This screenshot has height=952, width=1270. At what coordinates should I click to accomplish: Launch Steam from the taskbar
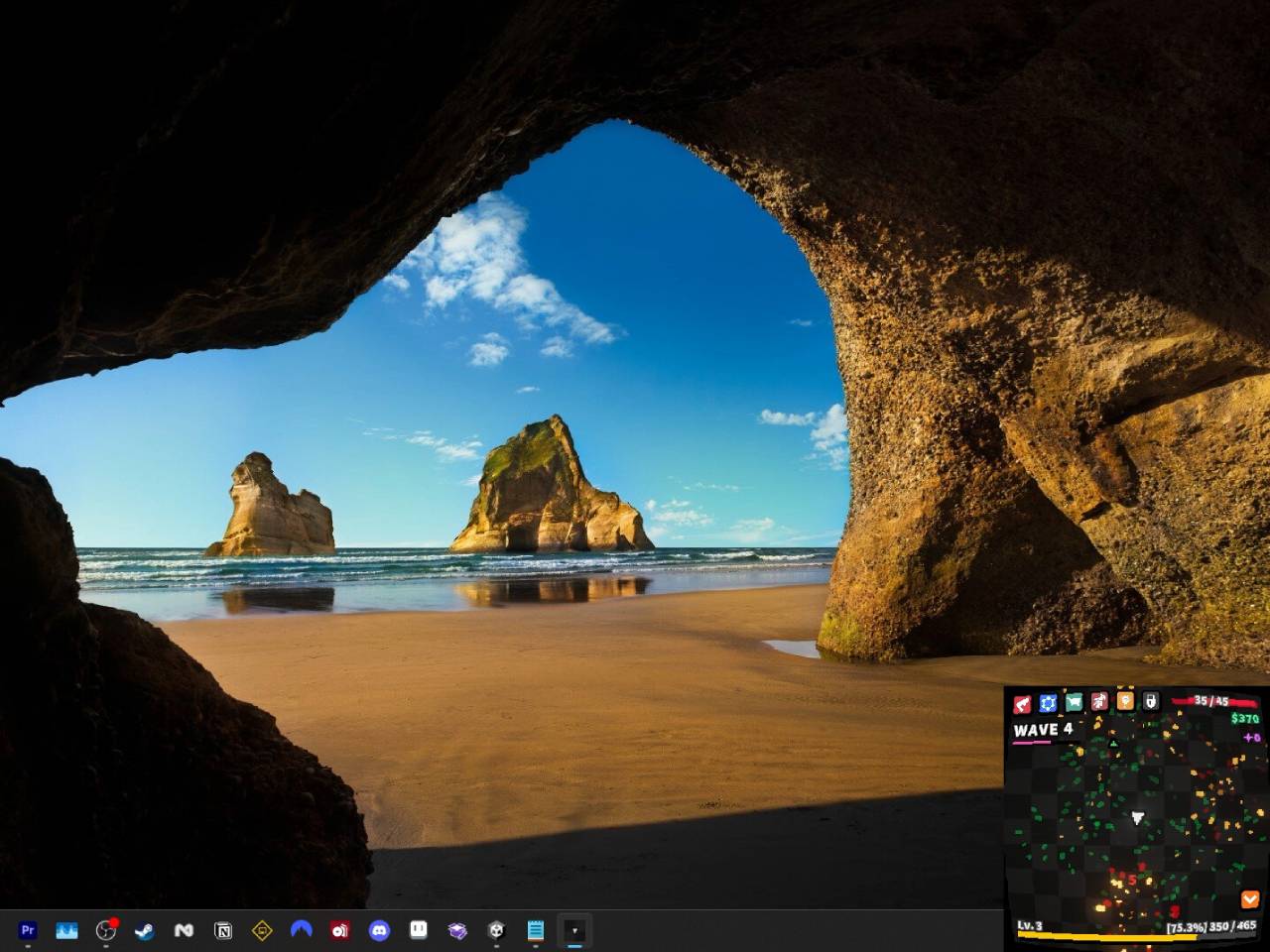tap(145, 930)
